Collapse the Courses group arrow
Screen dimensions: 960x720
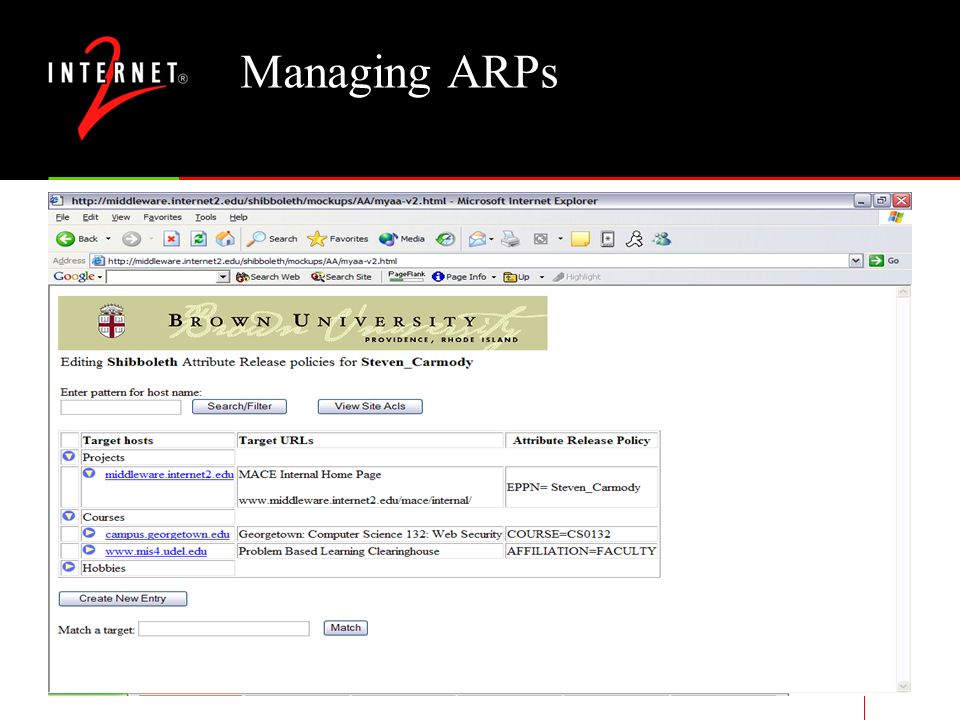click(69, 516)
